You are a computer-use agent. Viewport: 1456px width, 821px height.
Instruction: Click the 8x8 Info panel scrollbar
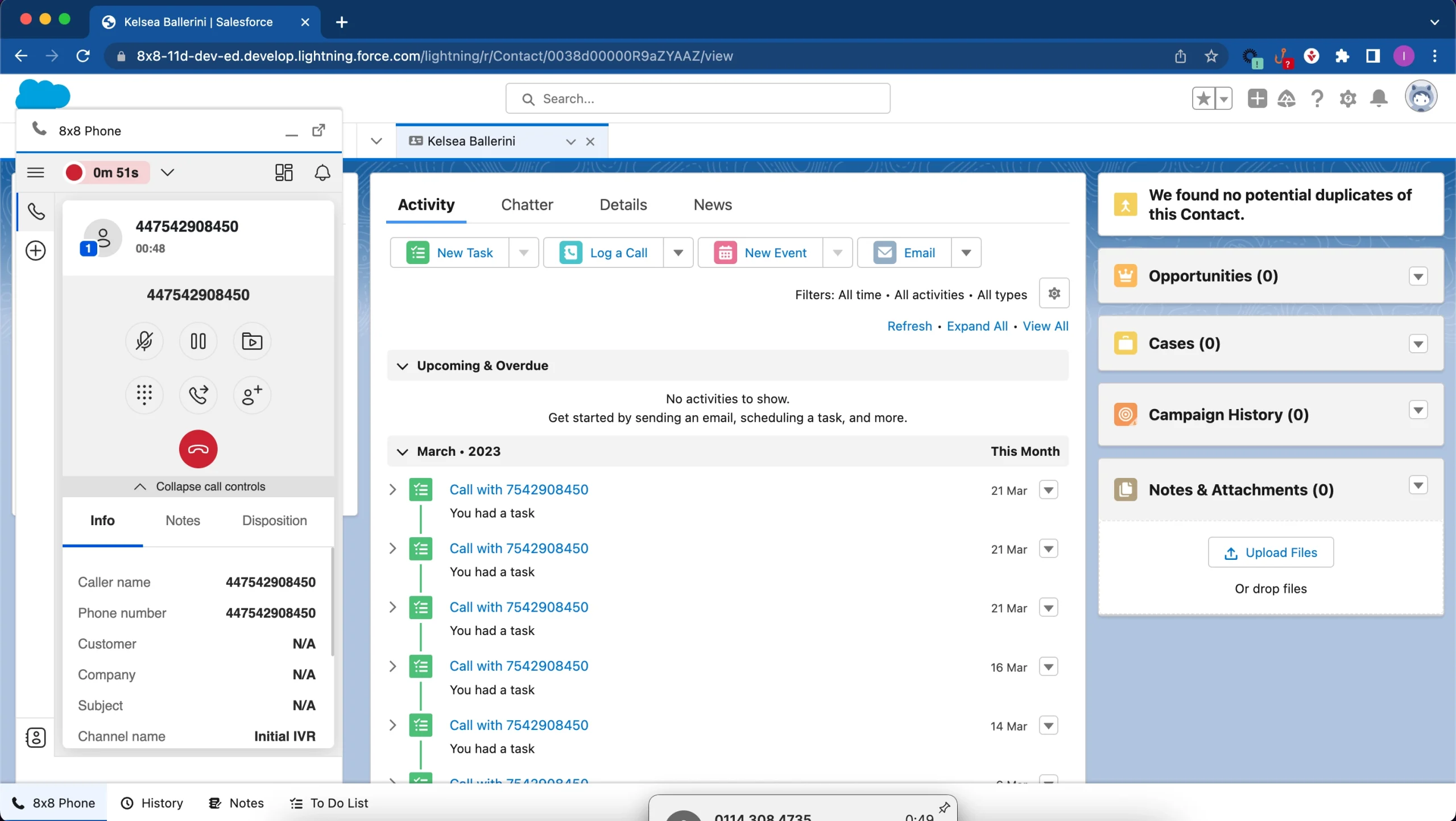tap(332, 602)
